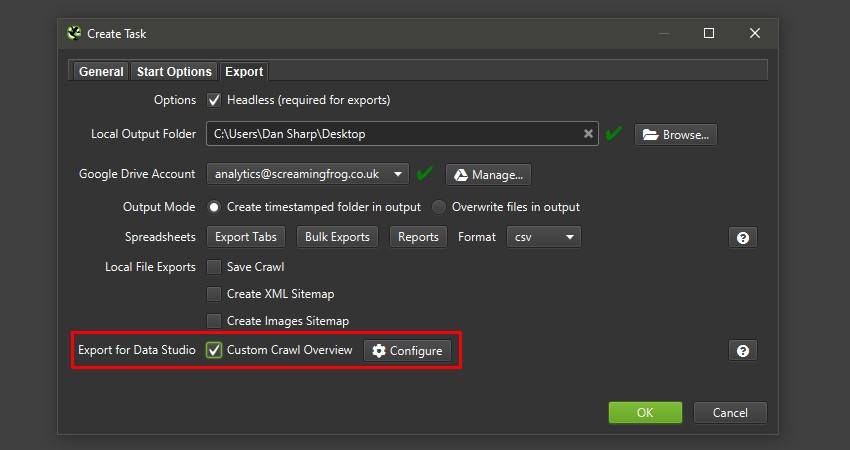Click Manage... Google Drive button
Image resolution: width=850 pixels, height=450 pixels.
(488, 175)
